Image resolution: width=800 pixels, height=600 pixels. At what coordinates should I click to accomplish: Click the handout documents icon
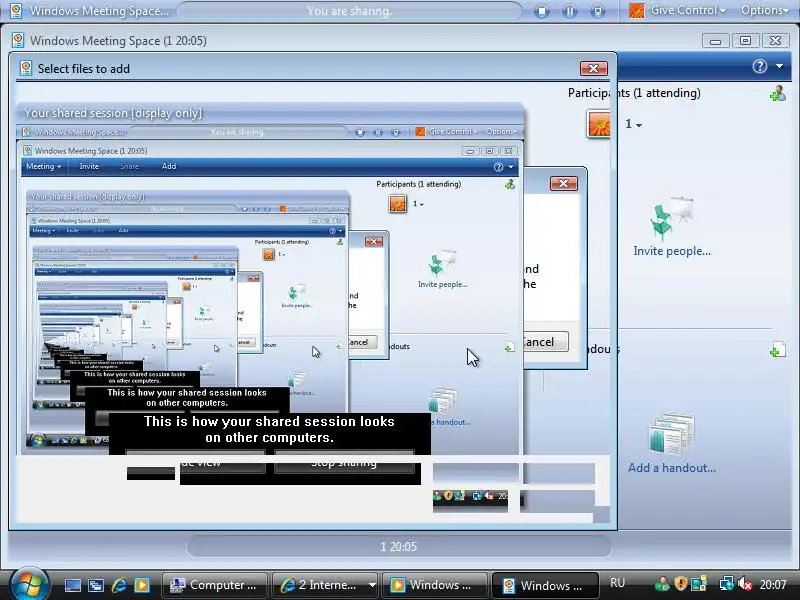click(x=672, y=435)
